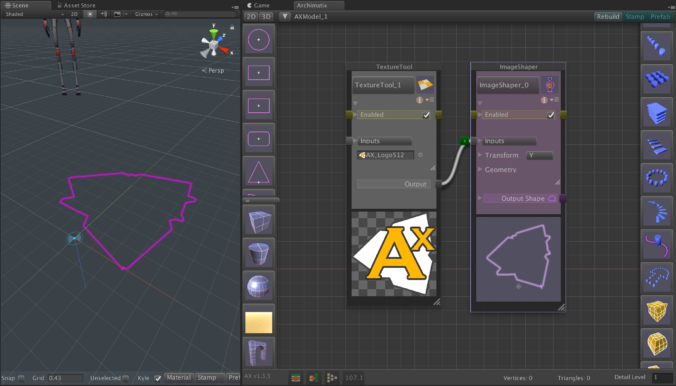Switch to the Game tab
Screen dimensions: 676x386
[x=259, y=5]
